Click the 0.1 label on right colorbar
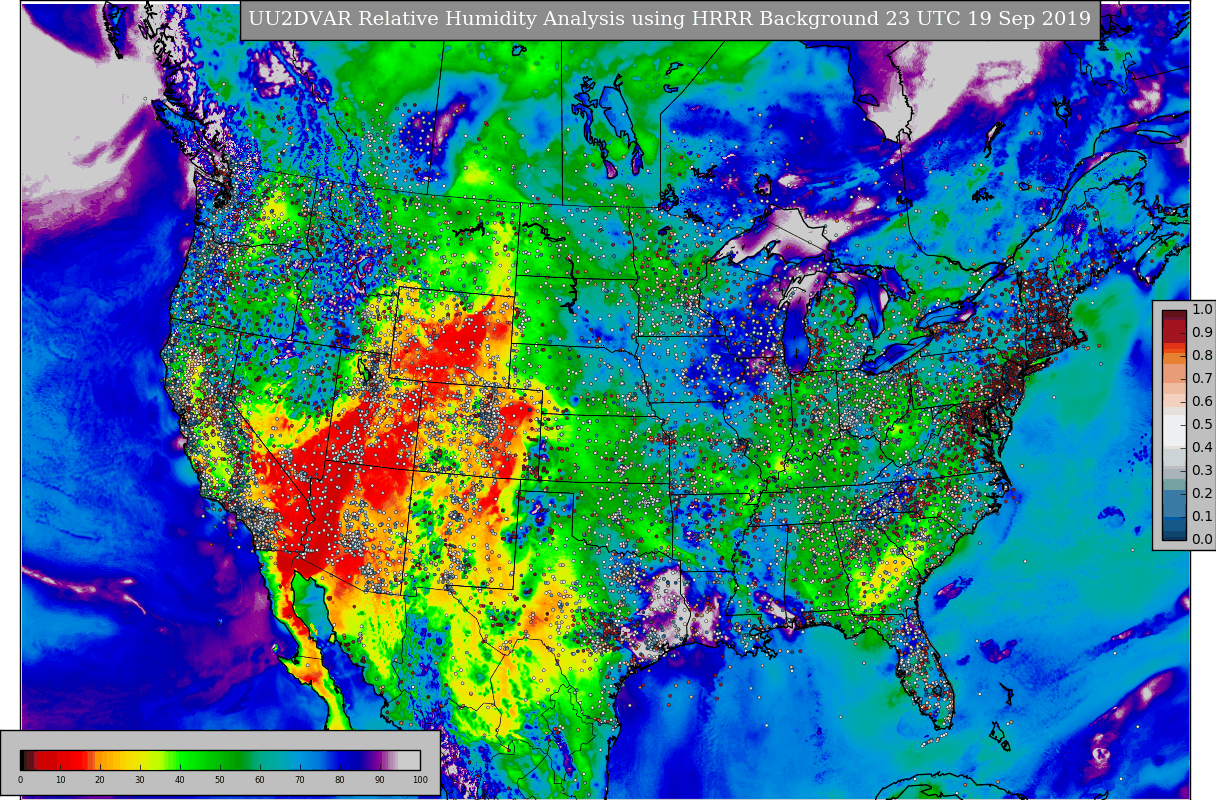 point(1202,517)
